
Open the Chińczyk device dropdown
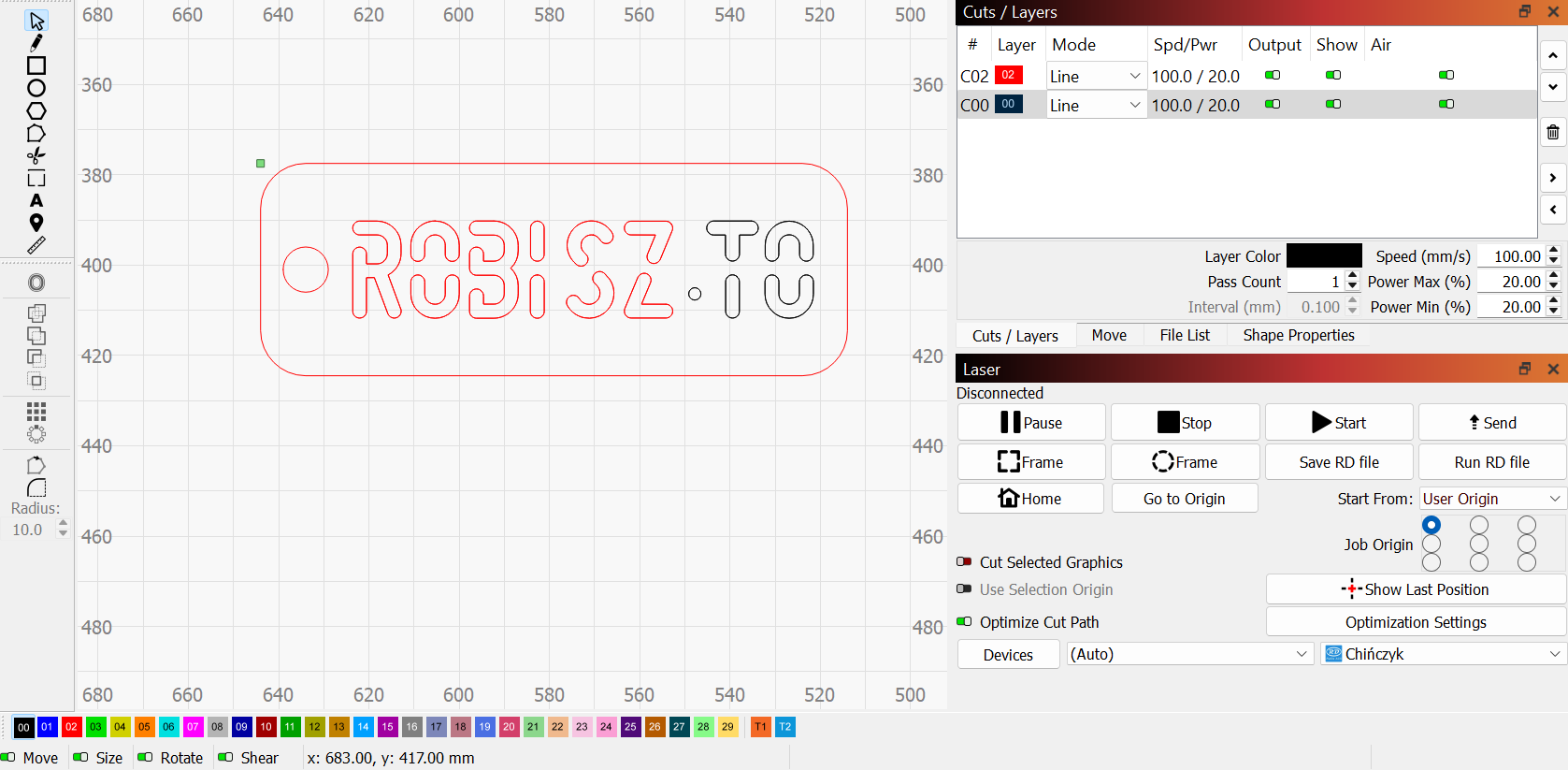point(1444,654)
